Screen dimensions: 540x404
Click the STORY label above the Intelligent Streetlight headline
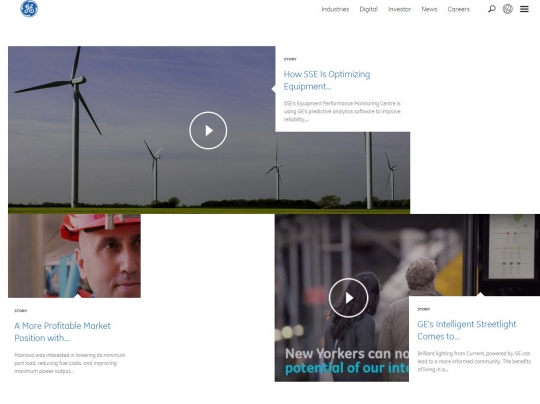424,309
